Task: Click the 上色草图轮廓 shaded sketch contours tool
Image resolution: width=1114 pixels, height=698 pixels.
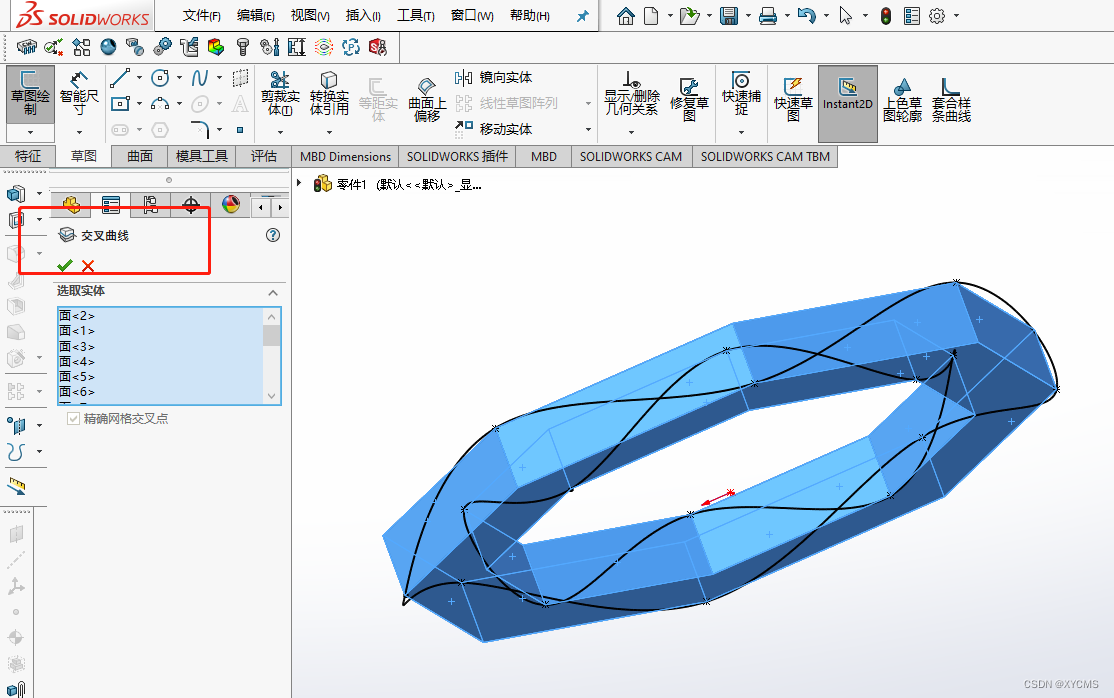Action: point(902,100)
